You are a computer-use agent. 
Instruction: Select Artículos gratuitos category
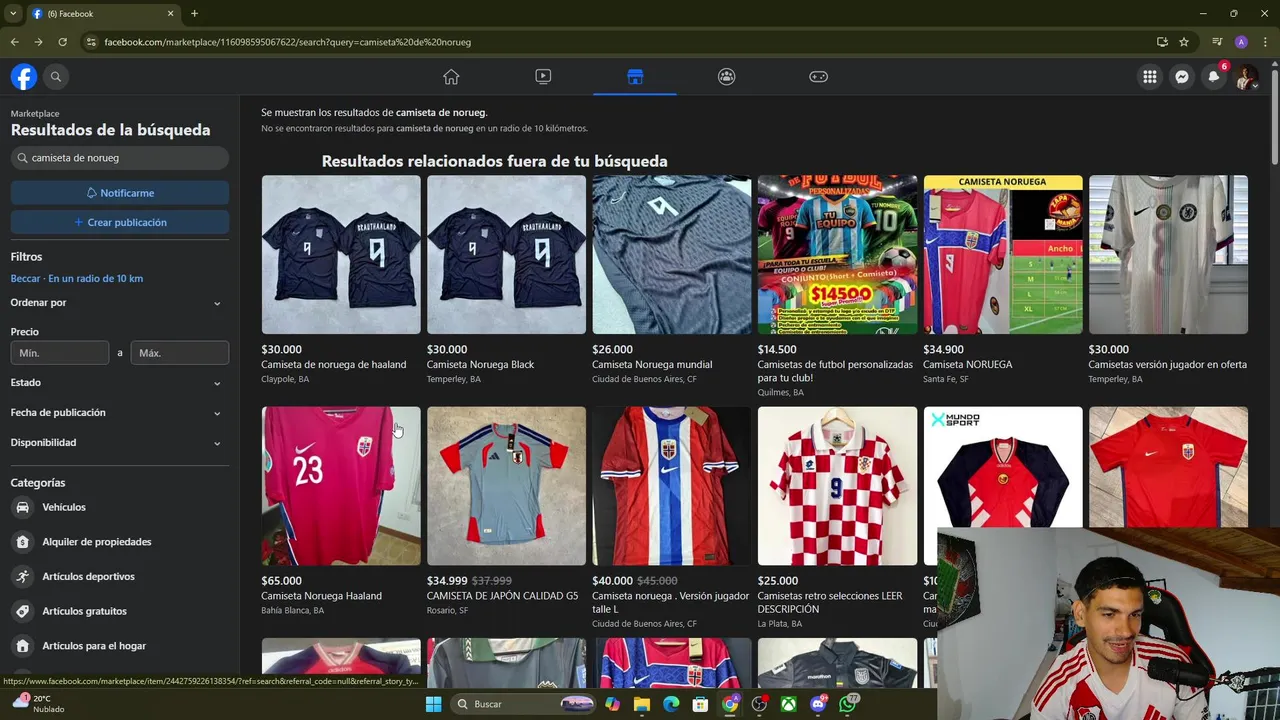tap(120, 611)
